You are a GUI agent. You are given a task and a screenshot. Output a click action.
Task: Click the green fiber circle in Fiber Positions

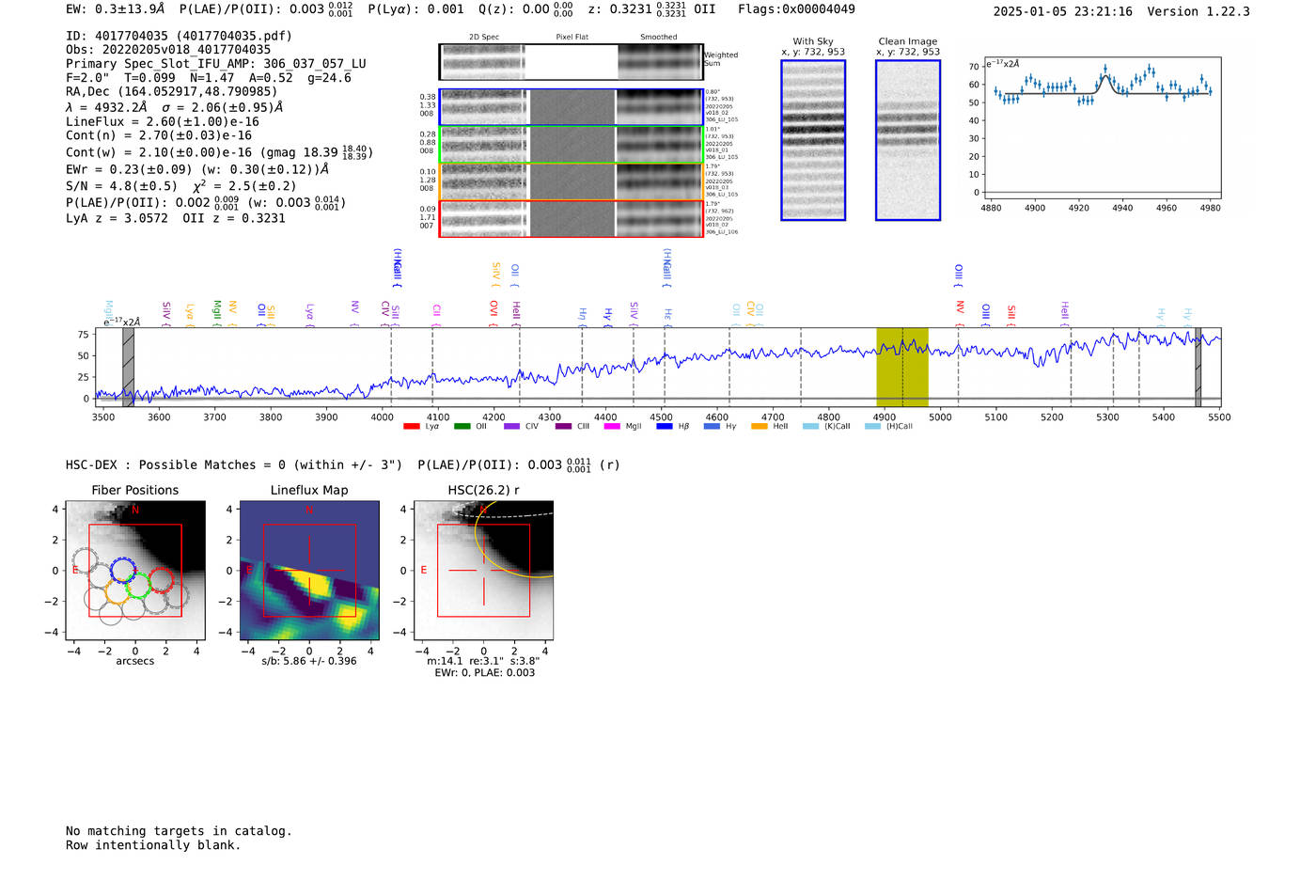(x=139, y=585)
